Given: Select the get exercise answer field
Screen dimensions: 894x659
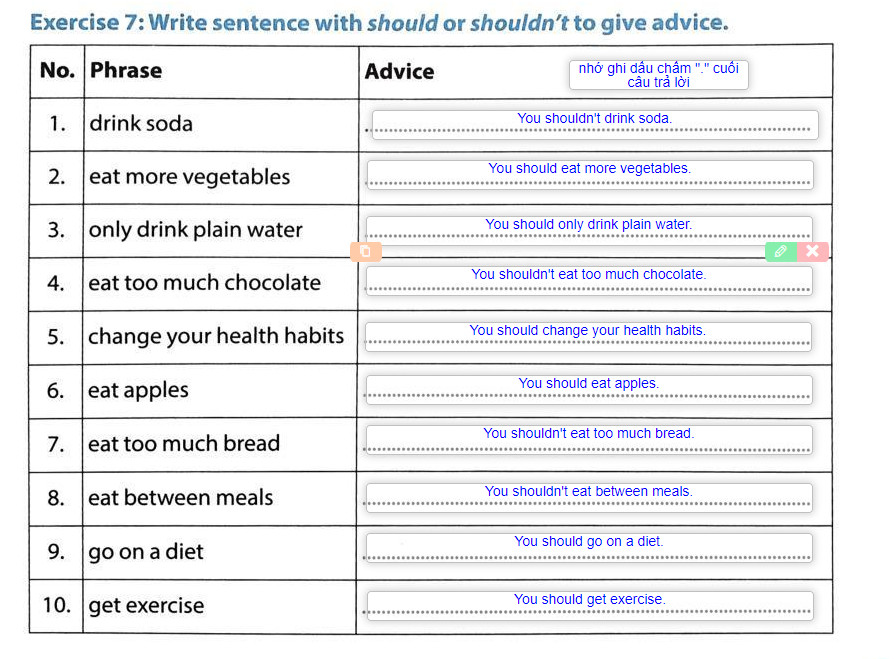Looking at the screenshot, I should tap(589, 605).
